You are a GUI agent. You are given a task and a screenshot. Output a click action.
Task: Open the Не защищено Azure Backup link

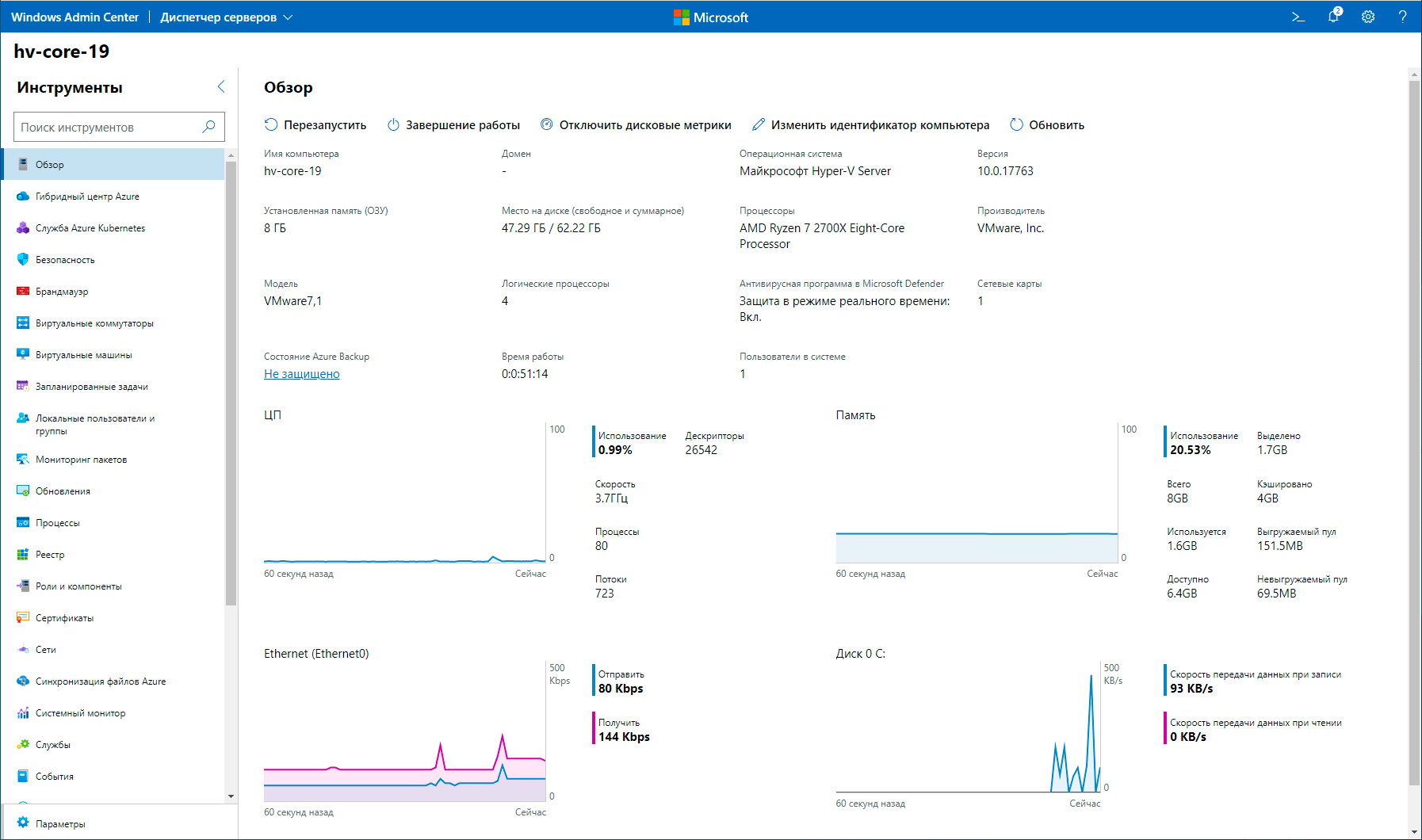point(301,374)
